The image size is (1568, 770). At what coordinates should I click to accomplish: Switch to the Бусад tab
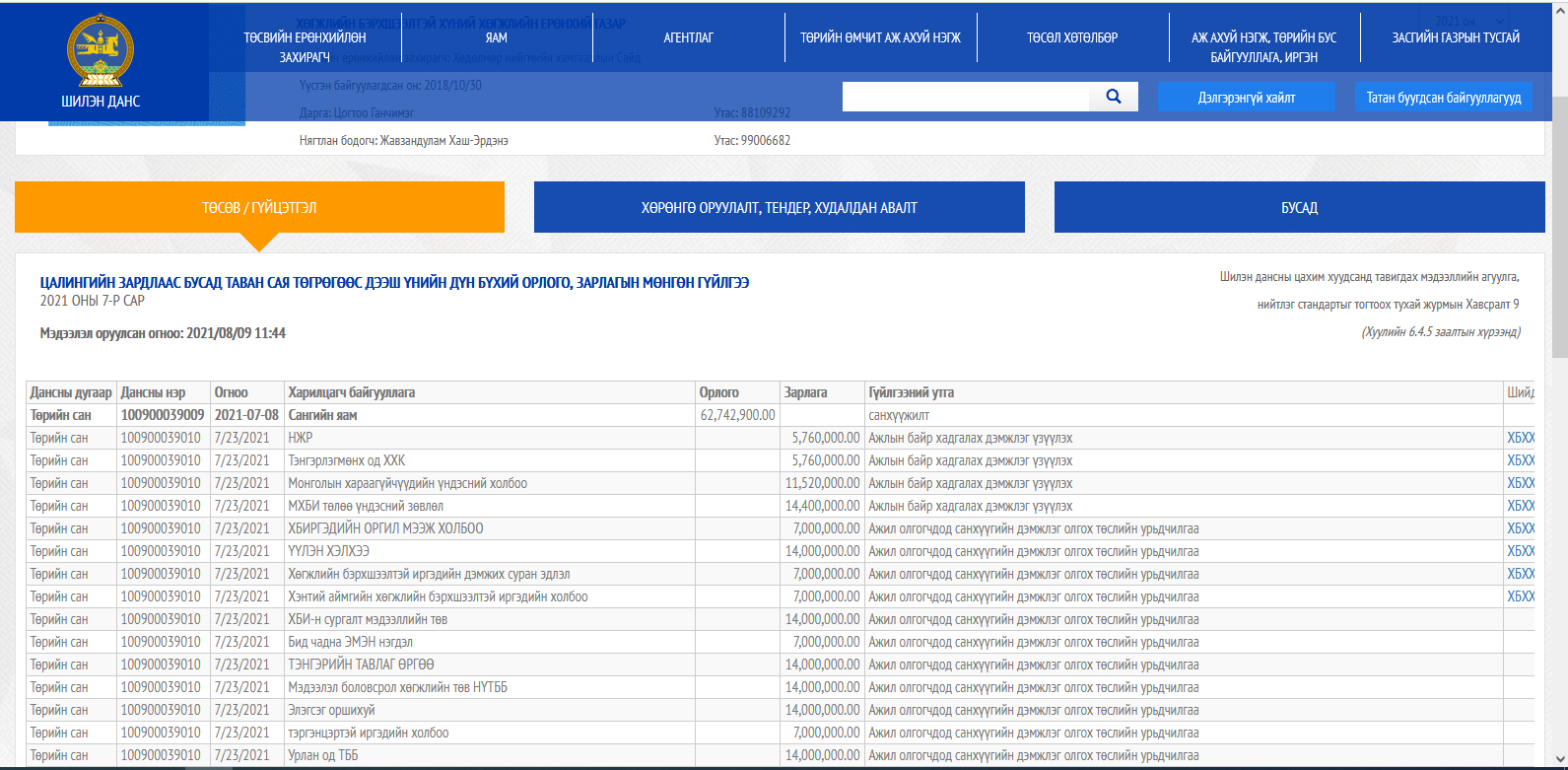(1299, 207)
